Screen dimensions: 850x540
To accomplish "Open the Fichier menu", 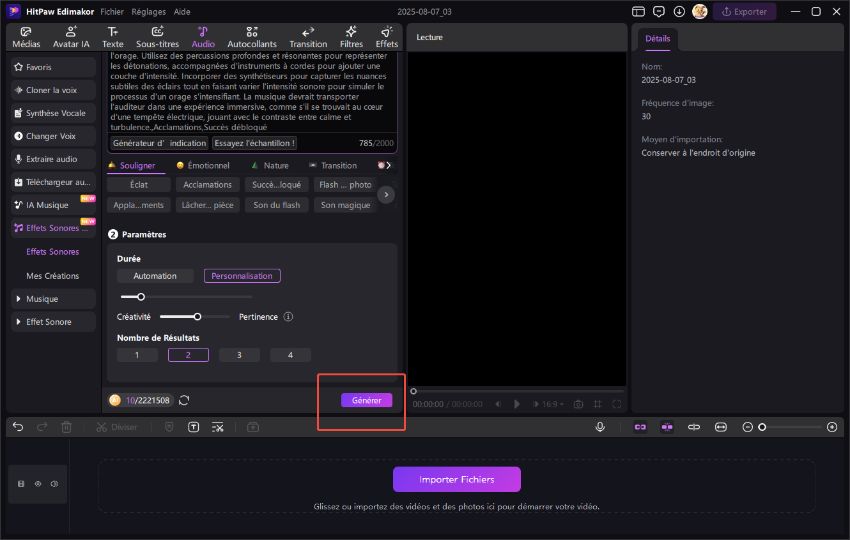I will [112, 11].
